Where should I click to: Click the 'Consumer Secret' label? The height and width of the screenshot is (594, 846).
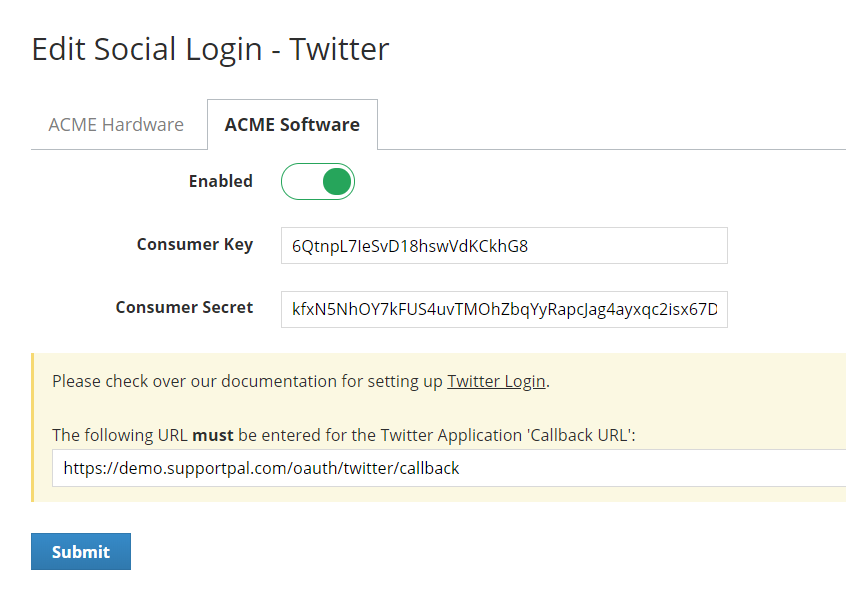(184, 307)
